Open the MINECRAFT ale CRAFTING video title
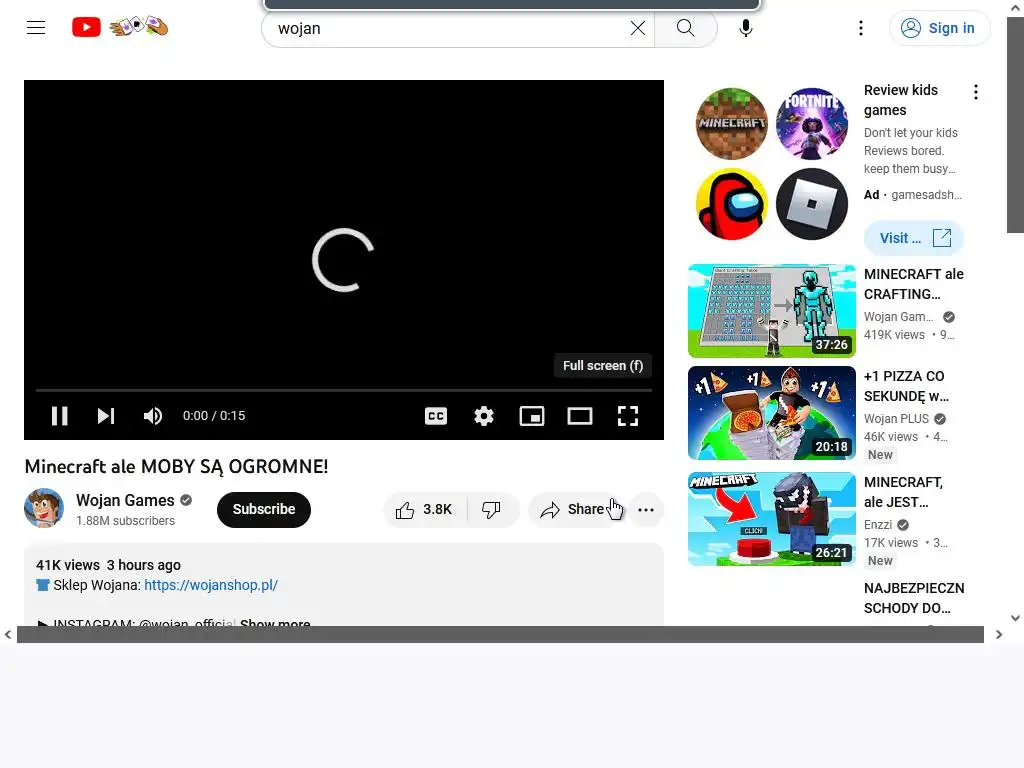This screenshot has height=768, width=1024. point(914,284)
